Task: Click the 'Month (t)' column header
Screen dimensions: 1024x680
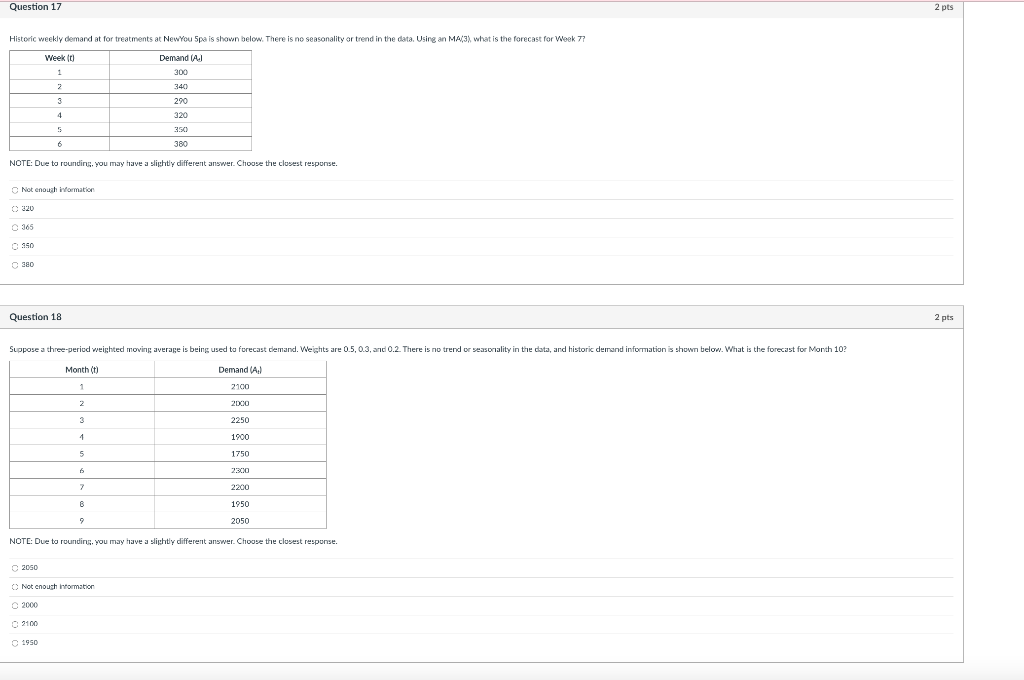Action: [x=80, y=369]
